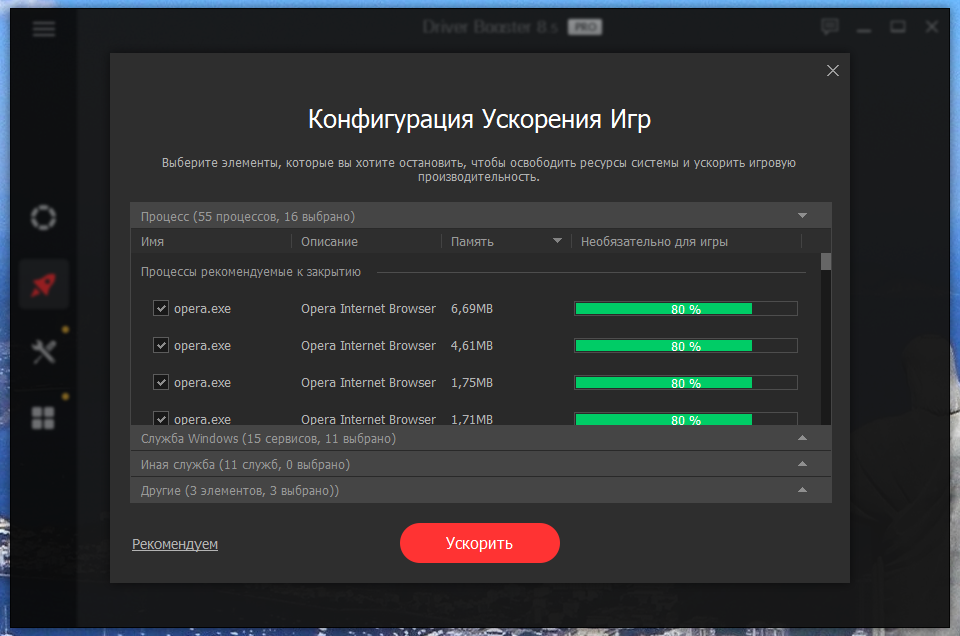The width and height of the screenshot is (960, 636).
Task: Click the Имя column header
Action: tap(153, 242)
